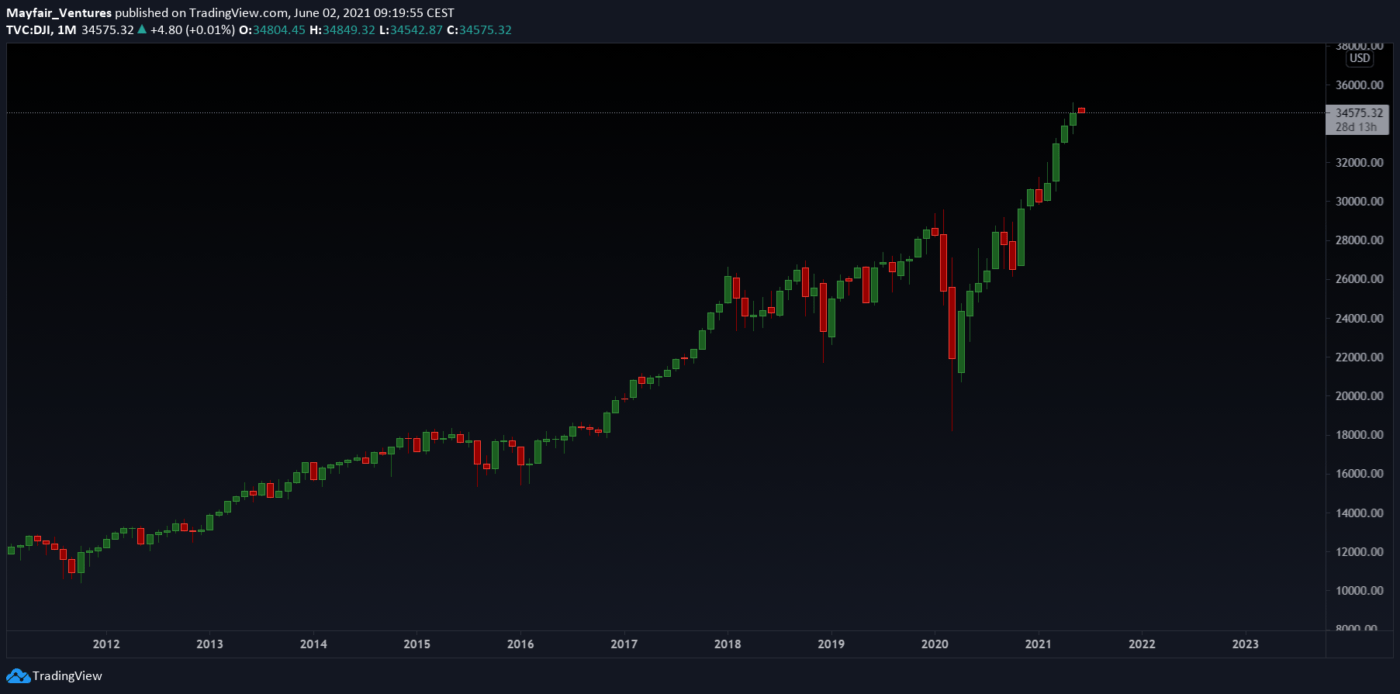This screenshot has height=694, width=1400.
Task: Click the 2023 year on time axis
Action: point(1245,644)
